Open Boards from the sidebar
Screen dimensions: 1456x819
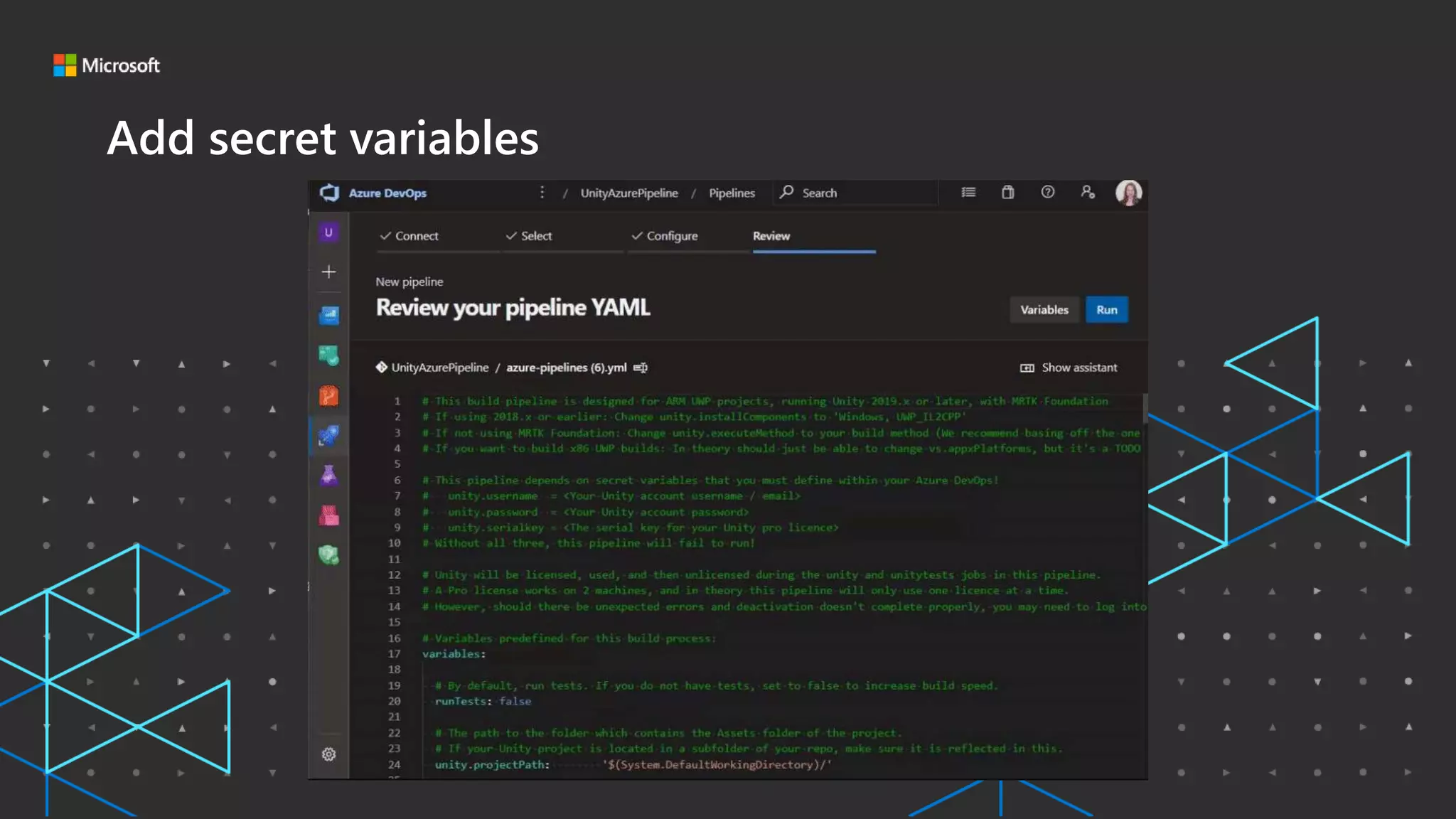tap(328, 355)
